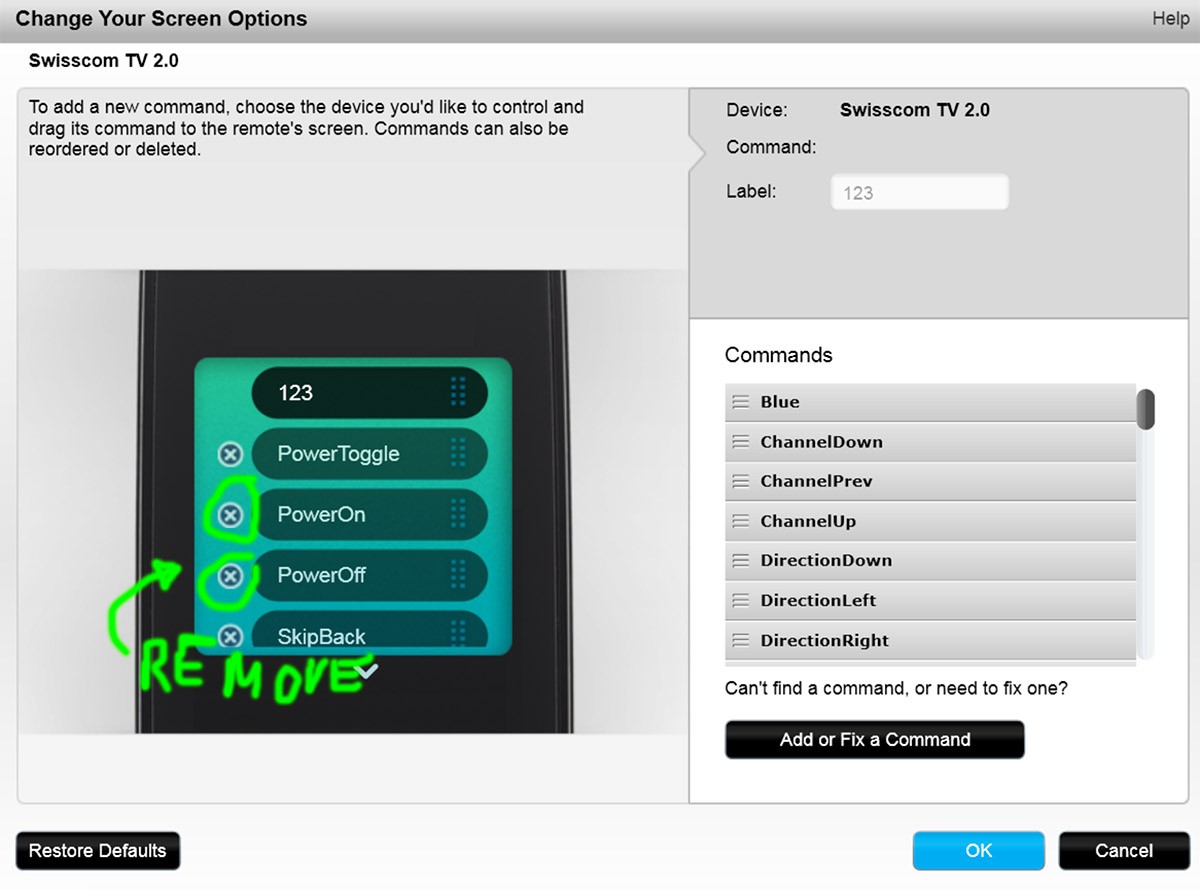Click the Add or Fix a Command button
The height and width of the screenshot is (890, 1200).
(875, 740)
